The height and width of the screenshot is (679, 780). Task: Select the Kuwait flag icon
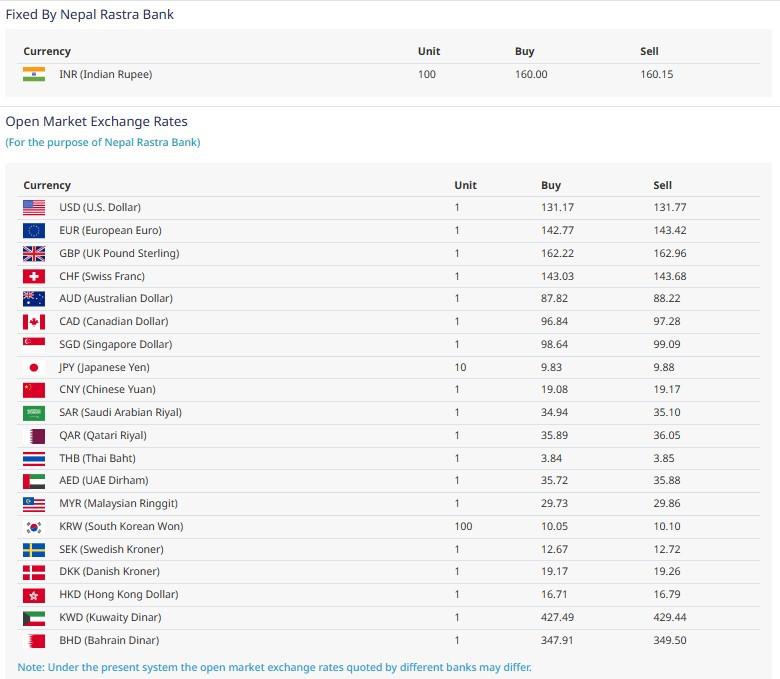(x=34, y=618)
